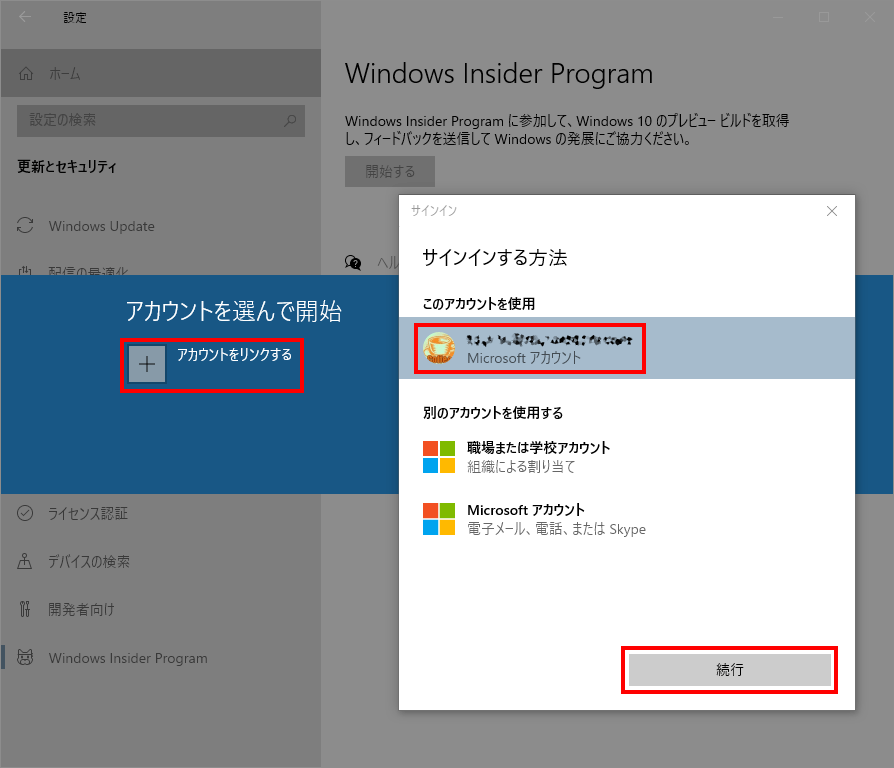The image size is (894, 768).
Task: Click the search magnifier icon
Action: coord(290,120)
